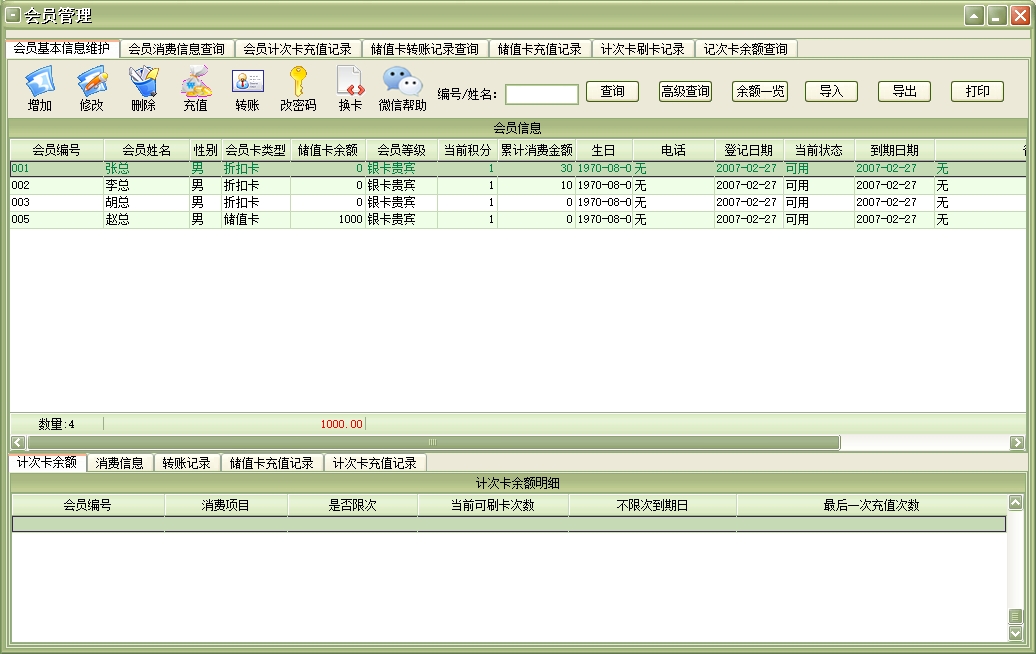Sort by 储值卡余额 column header
Viewport: 1036px width, 654px height.
pos(327,150)
